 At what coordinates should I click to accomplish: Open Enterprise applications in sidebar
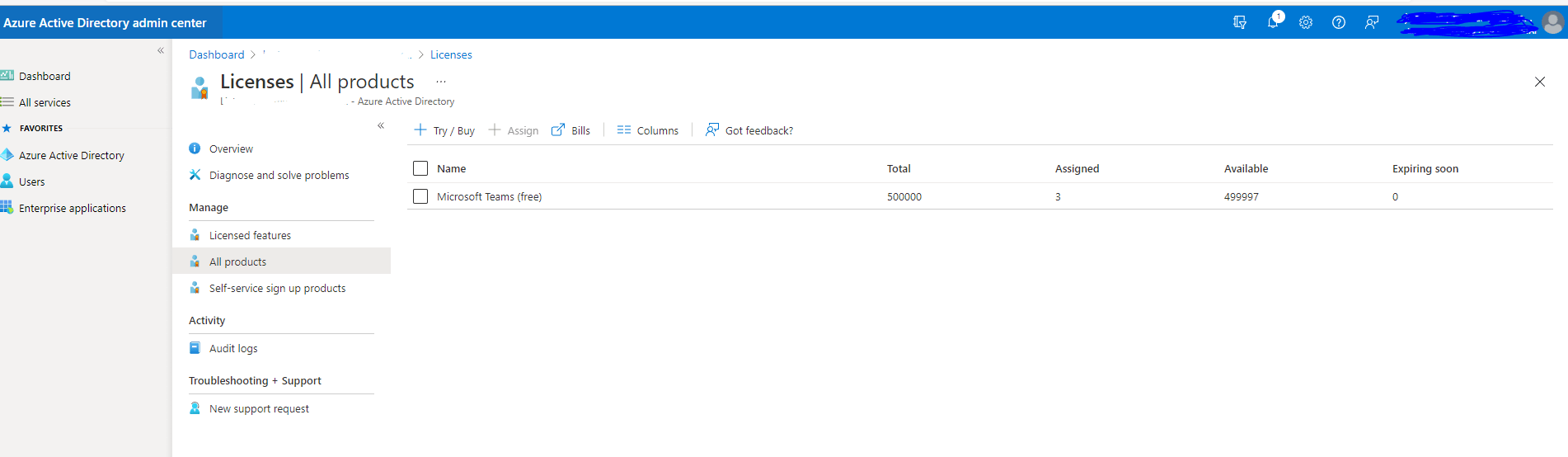tap(73, 208)
